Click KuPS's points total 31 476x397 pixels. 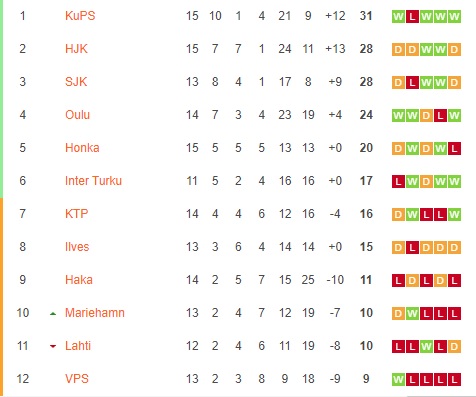coord(366,16)
